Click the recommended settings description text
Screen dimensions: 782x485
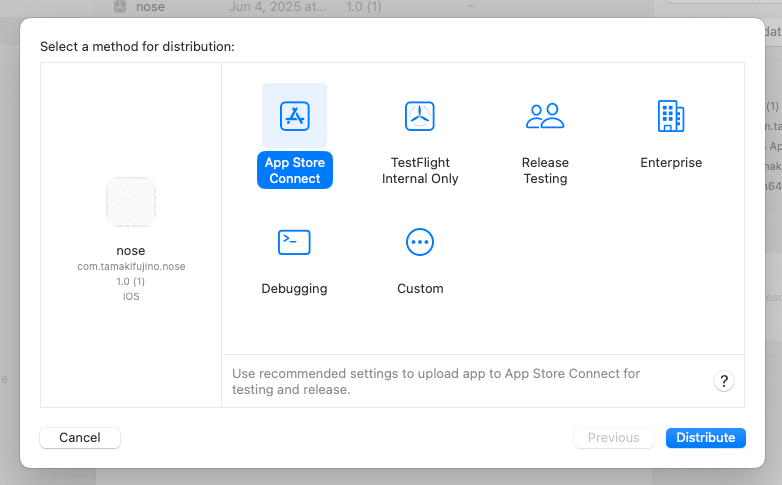pos(436,381)
